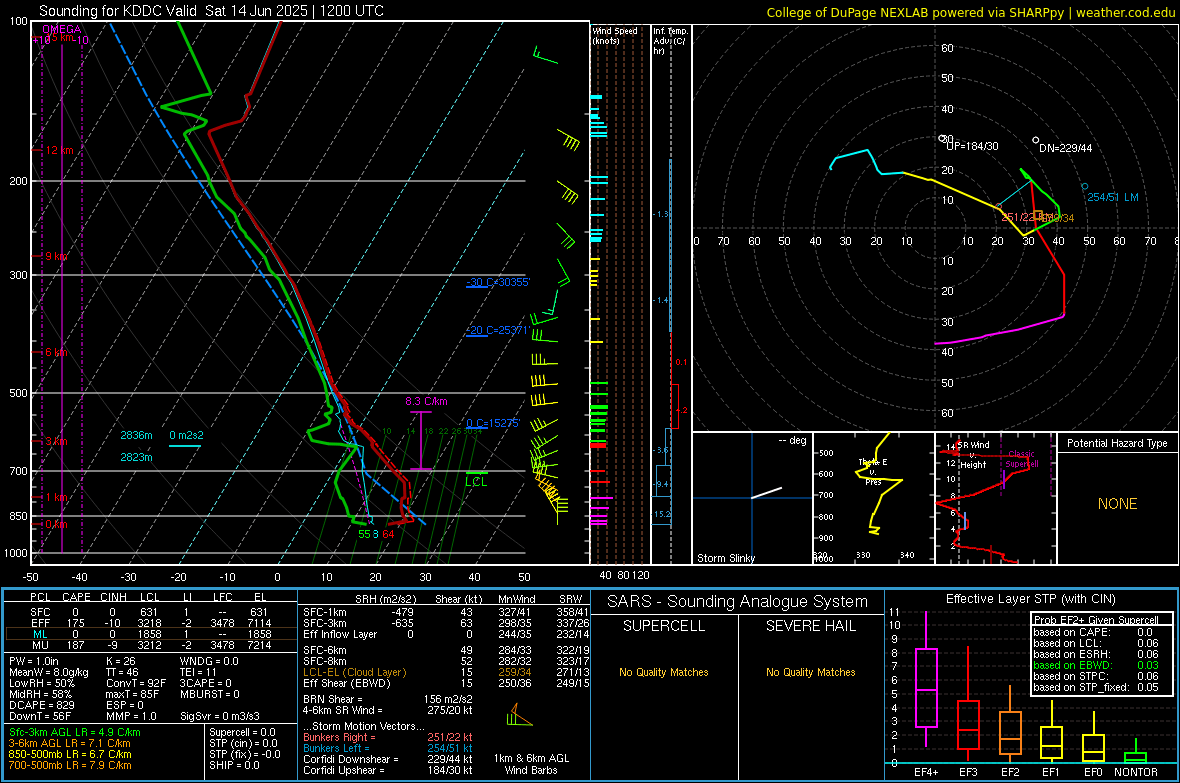This screenshot has width=1180, height=783.
Task: Click the 'Wind Speed (knots)' panel header
Action: [x=615, y=35]
